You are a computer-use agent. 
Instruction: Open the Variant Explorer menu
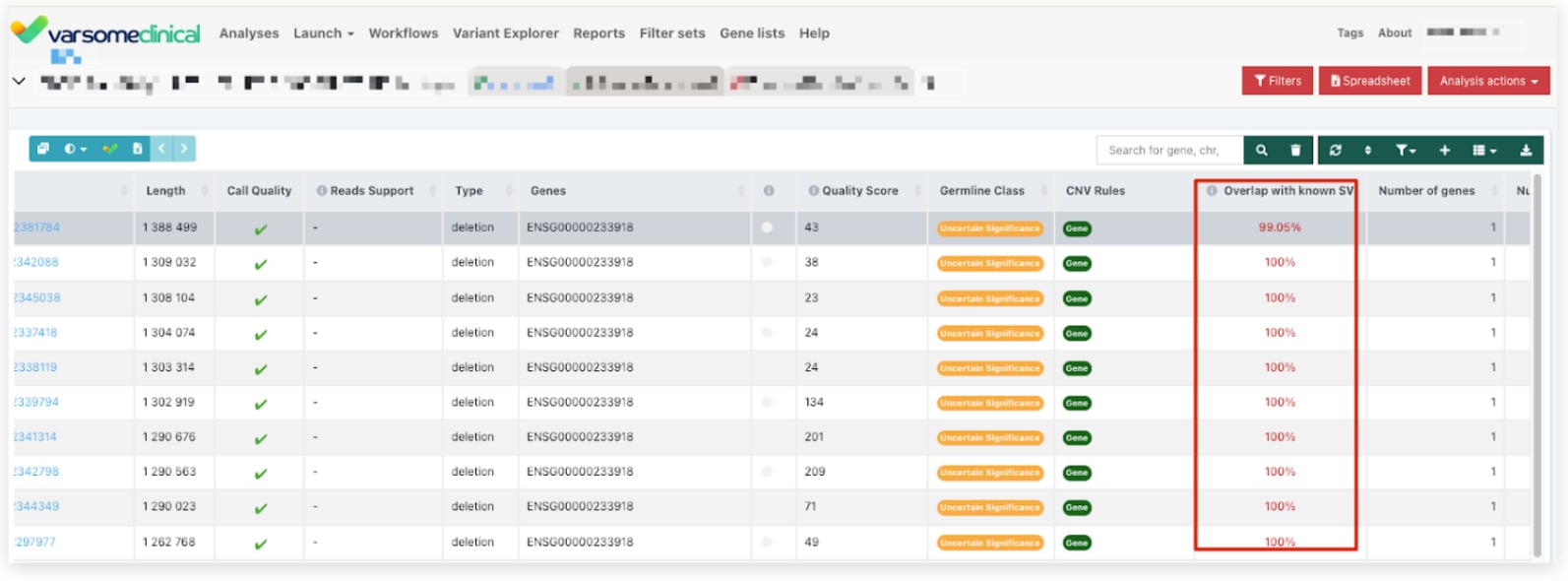pyautogui.click(x=505, y=33)
